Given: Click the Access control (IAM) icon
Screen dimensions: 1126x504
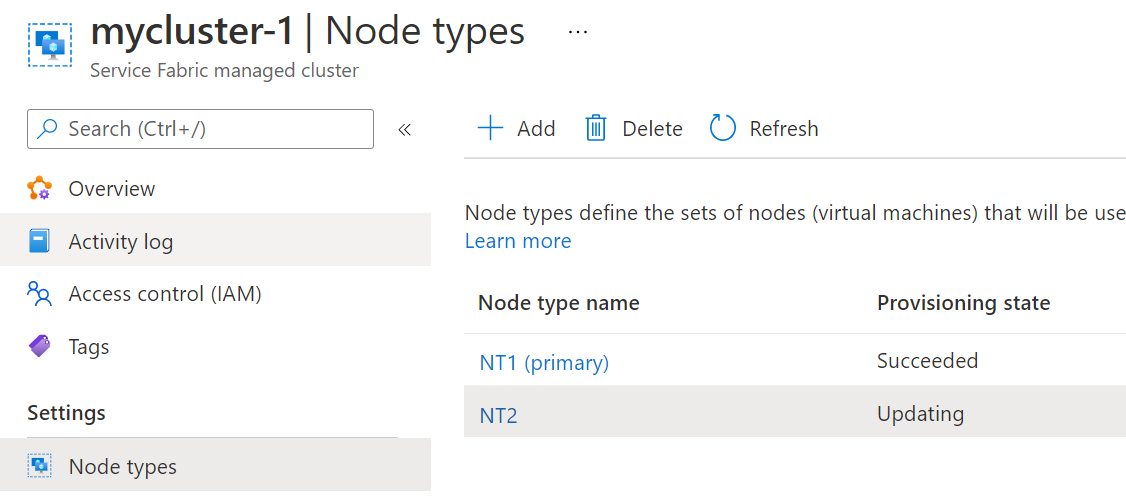Looking at the screenshot, I should (x=40, y=294).
